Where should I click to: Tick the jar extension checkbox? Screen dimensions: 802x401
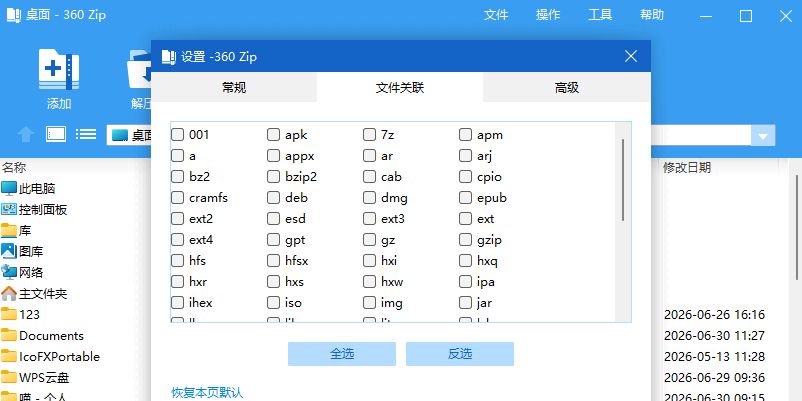tap(465, 303)
